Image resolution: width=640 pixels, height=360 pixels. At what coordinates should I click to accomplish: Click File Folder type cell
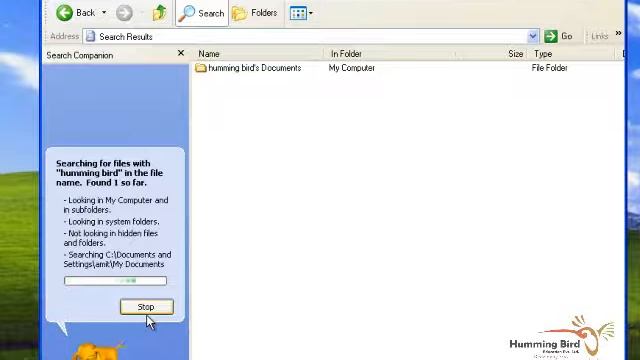[x=549, y=68]
